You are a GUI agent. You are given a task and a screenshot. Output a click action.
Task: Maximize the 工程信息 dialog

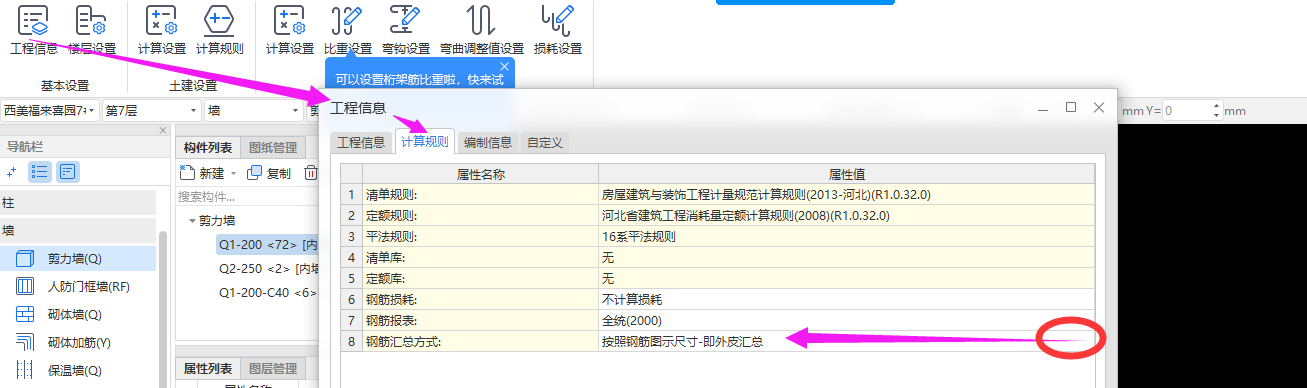click(1071, 107)
